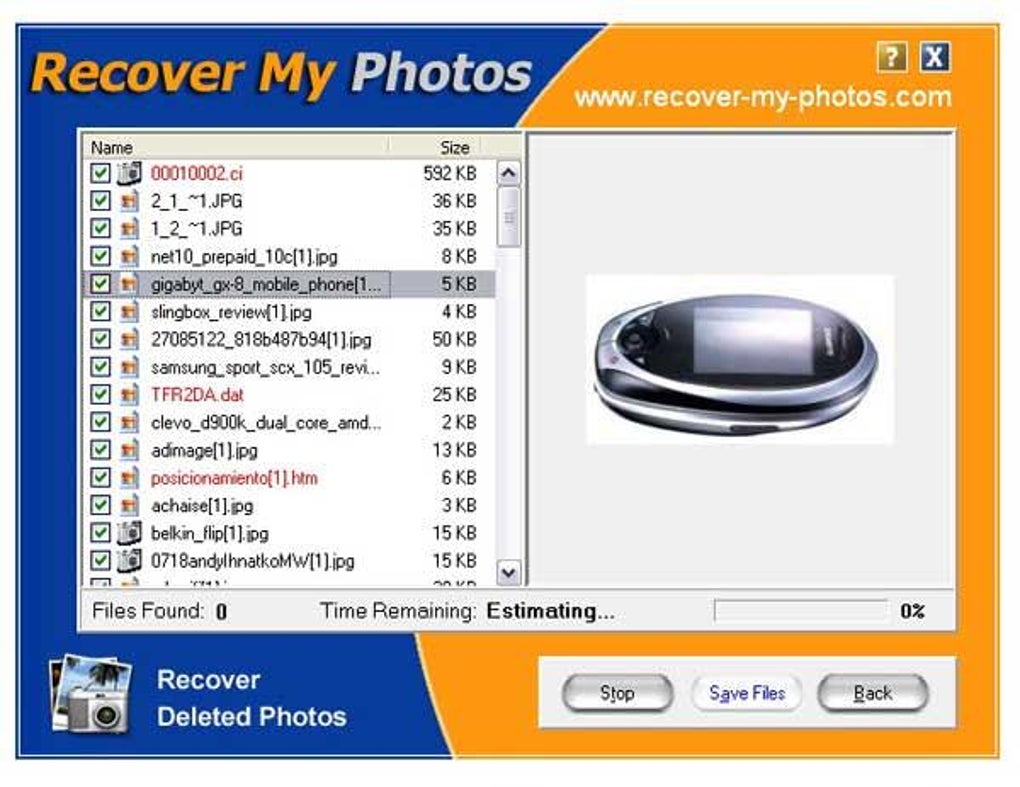Uncheck the slingbox_review[1].jpg checkbox
This screenshot has width=1020, height=787.
click(100, 312)
